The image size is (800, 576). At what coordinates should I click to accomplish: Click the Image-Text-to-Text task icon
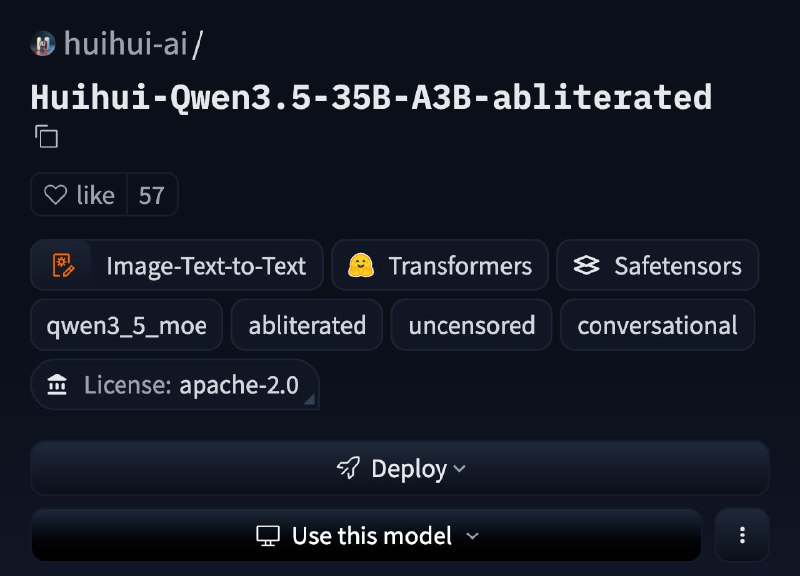point(64,266)
